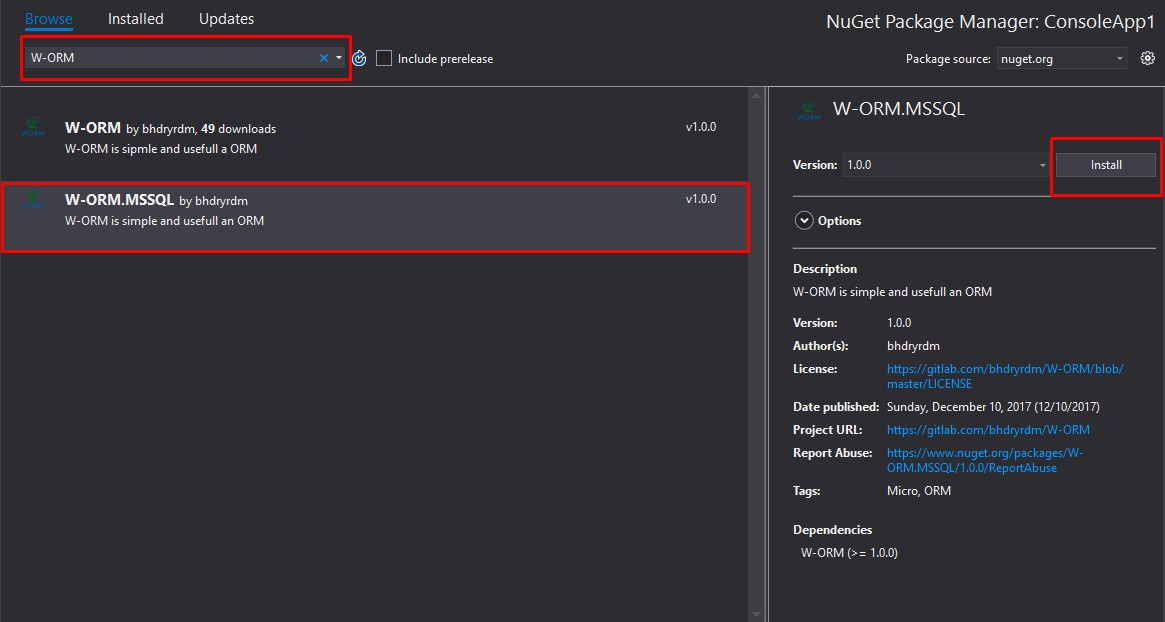Image resolution: width=1165 pixels, height=622 pixels.
Task: Switch to the Installed tab
Action: click(136, 19)
